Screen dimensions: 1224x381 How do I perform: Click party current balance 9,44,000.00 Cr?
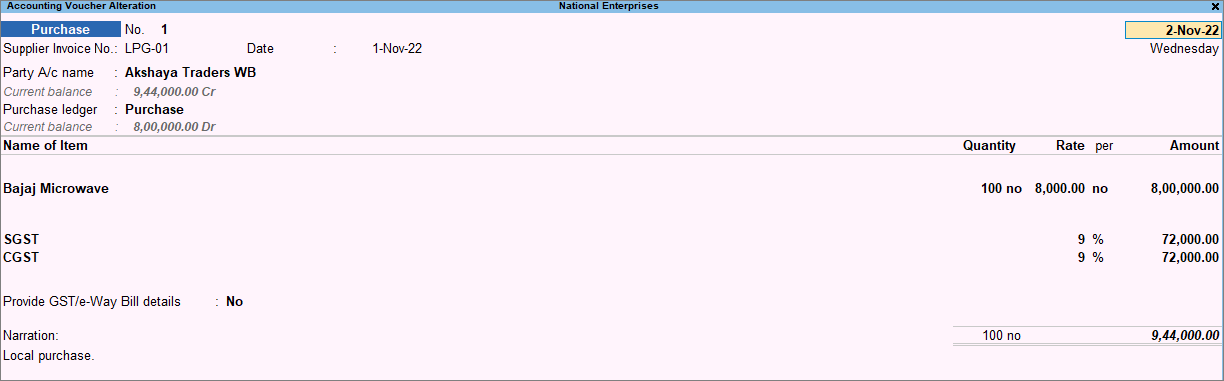pos(174,91)
